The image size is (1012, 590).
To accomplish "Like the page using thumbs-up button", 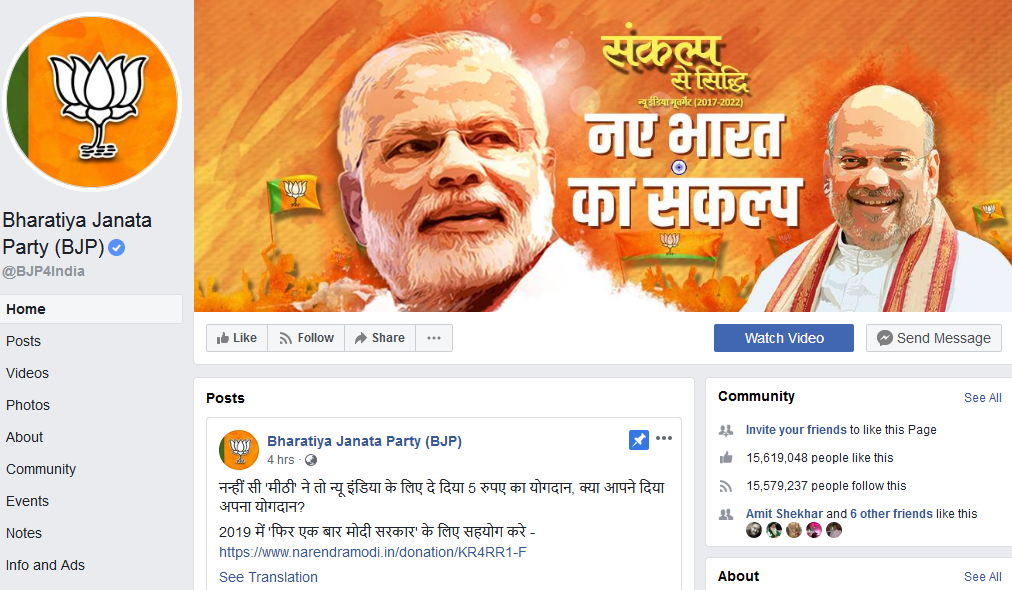I will (x=237, y=338).
